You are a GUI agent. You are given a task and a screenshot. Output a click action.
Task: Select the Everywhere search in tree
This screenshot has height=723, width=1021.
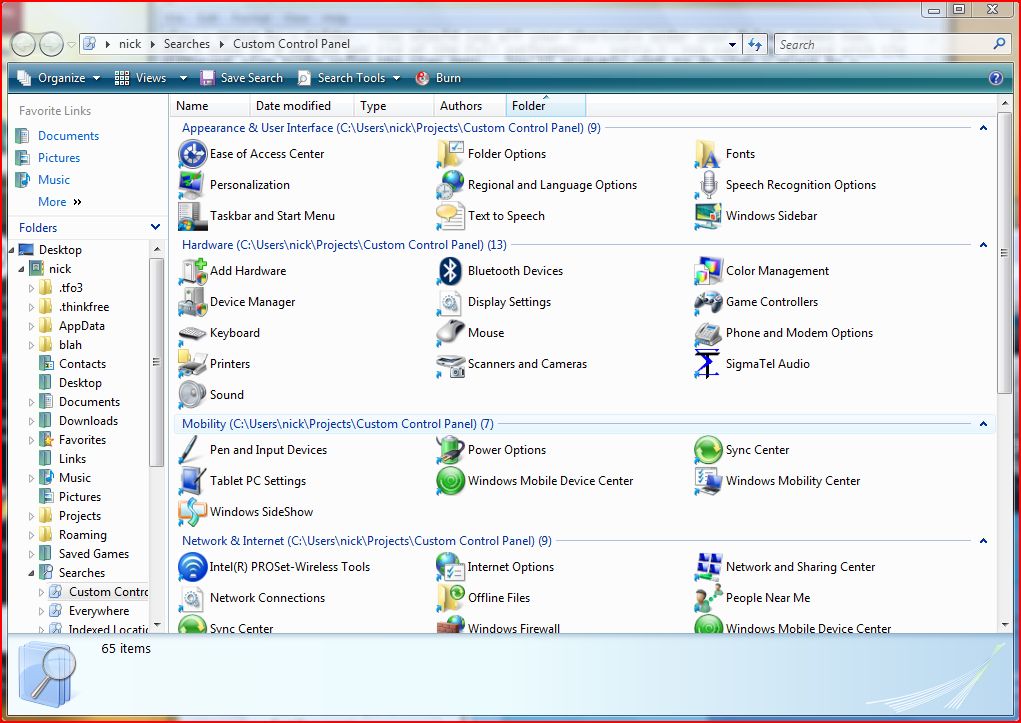[x=99, y=611]
